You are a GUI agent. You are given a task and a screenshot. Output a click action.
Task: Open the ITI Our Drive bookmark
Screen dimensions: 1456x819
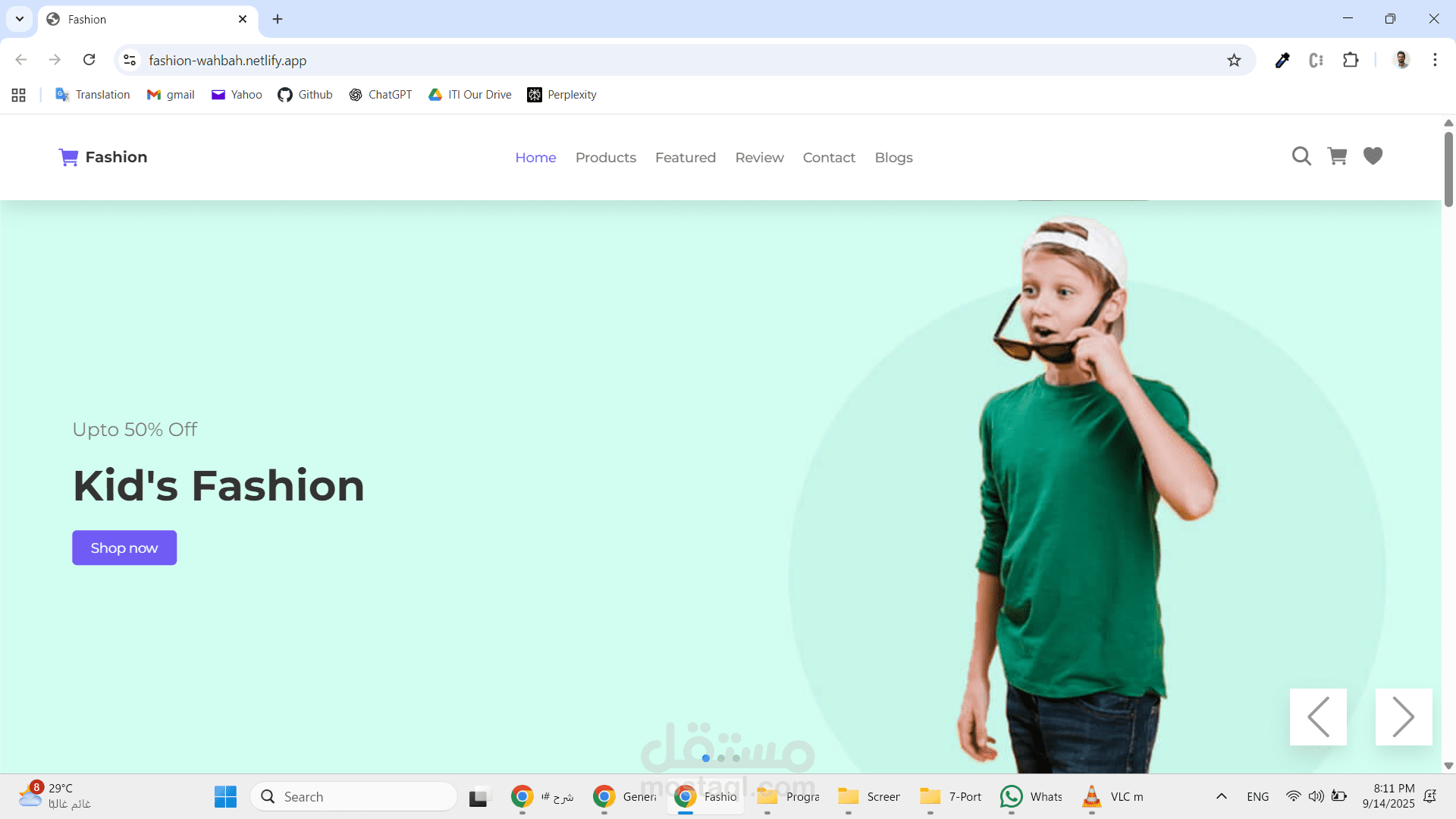[469, 95]
